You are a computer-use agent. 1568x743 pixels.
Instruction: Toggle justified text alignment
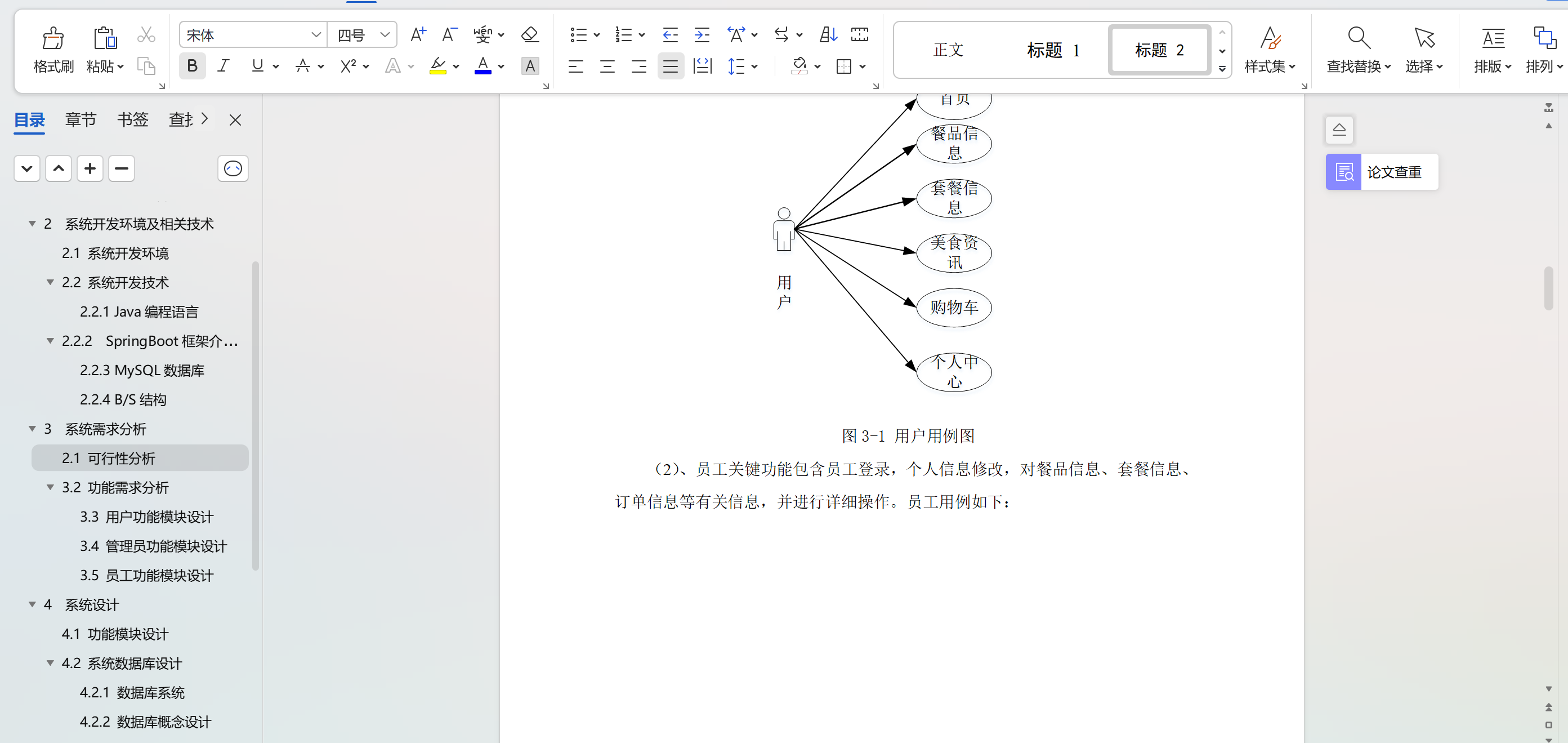point(670,66)
